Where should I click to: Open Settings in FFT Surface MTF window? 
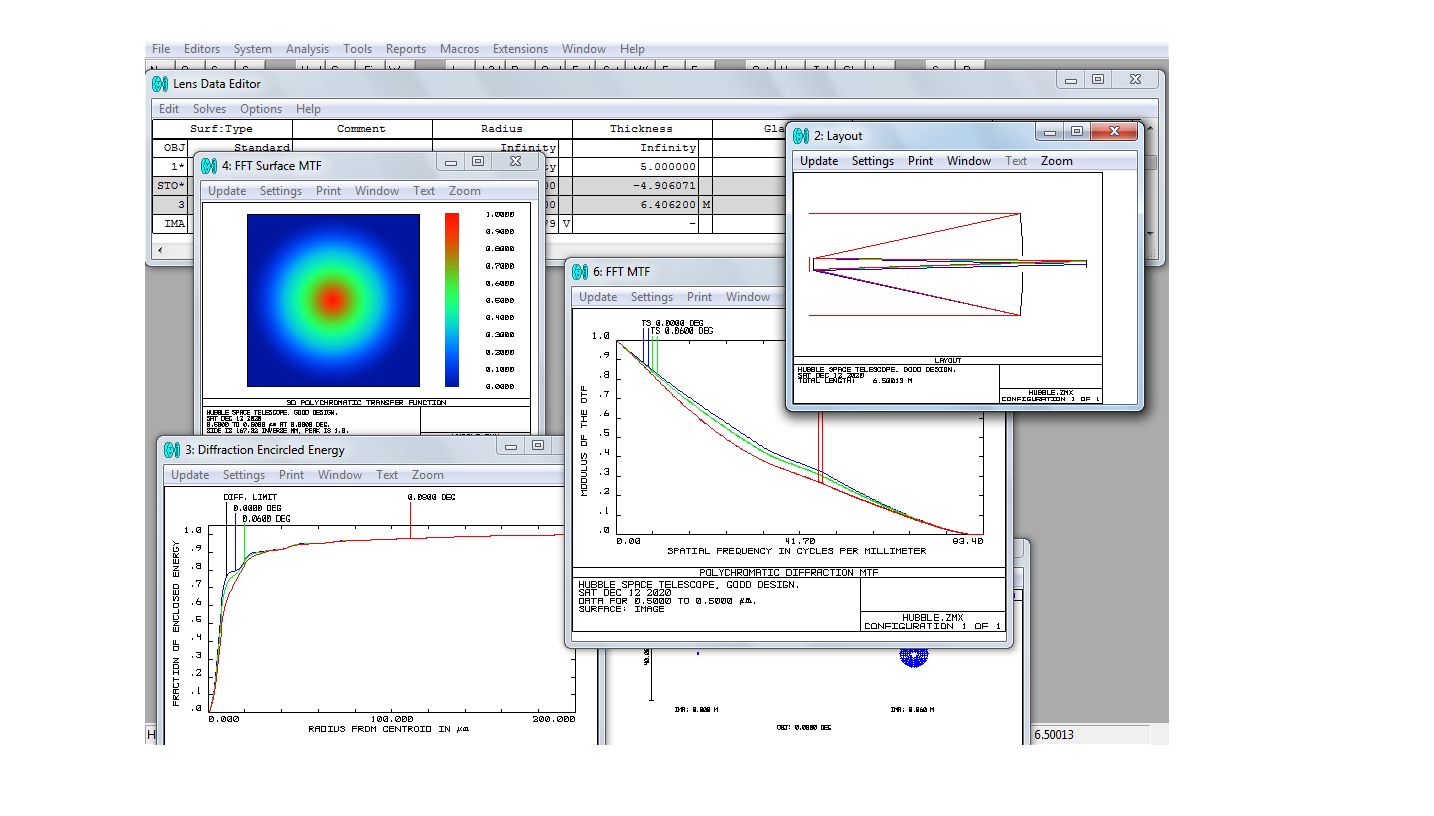[x=280, y=191]
